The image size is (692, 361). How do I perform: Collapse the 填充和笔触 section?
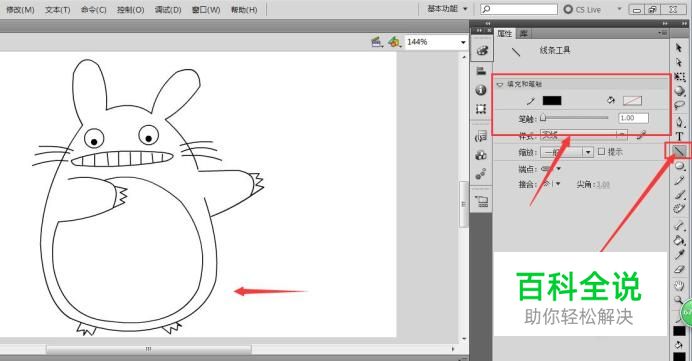500,84
